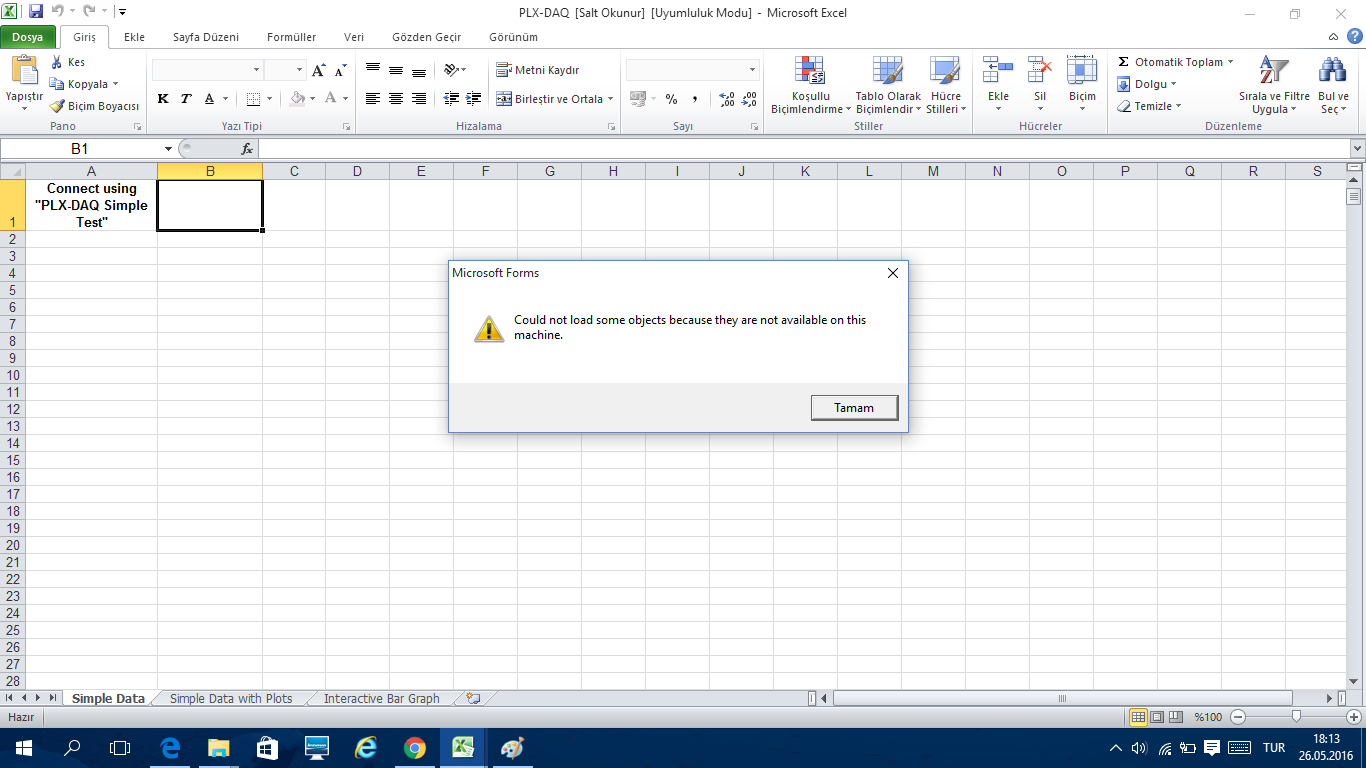1366x768 pixels.
Task: Toggle italic with the T button
Action: (184, 99)
